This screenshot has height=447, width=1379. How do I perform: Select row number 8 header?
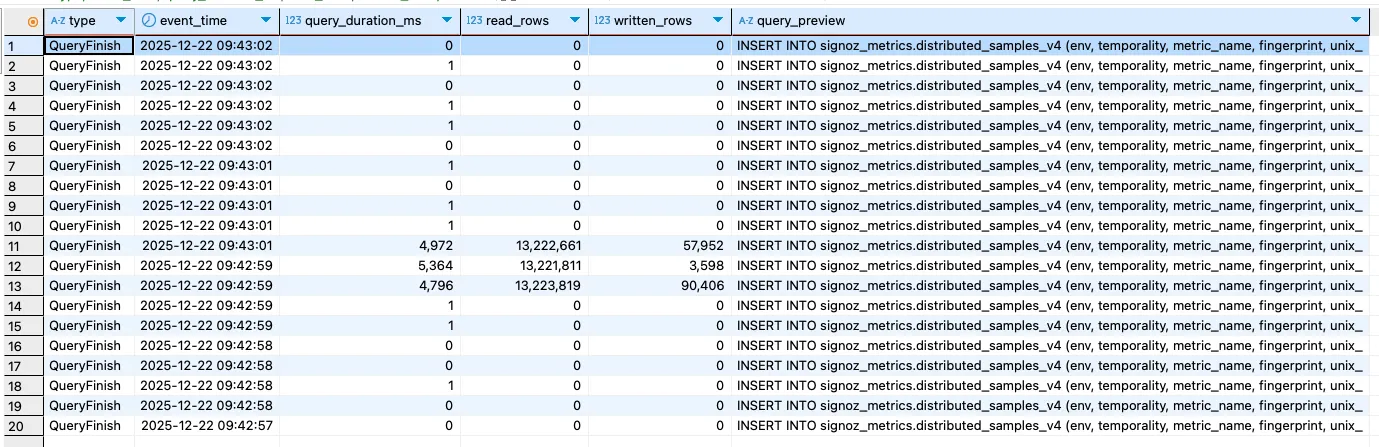click(22, 185)
